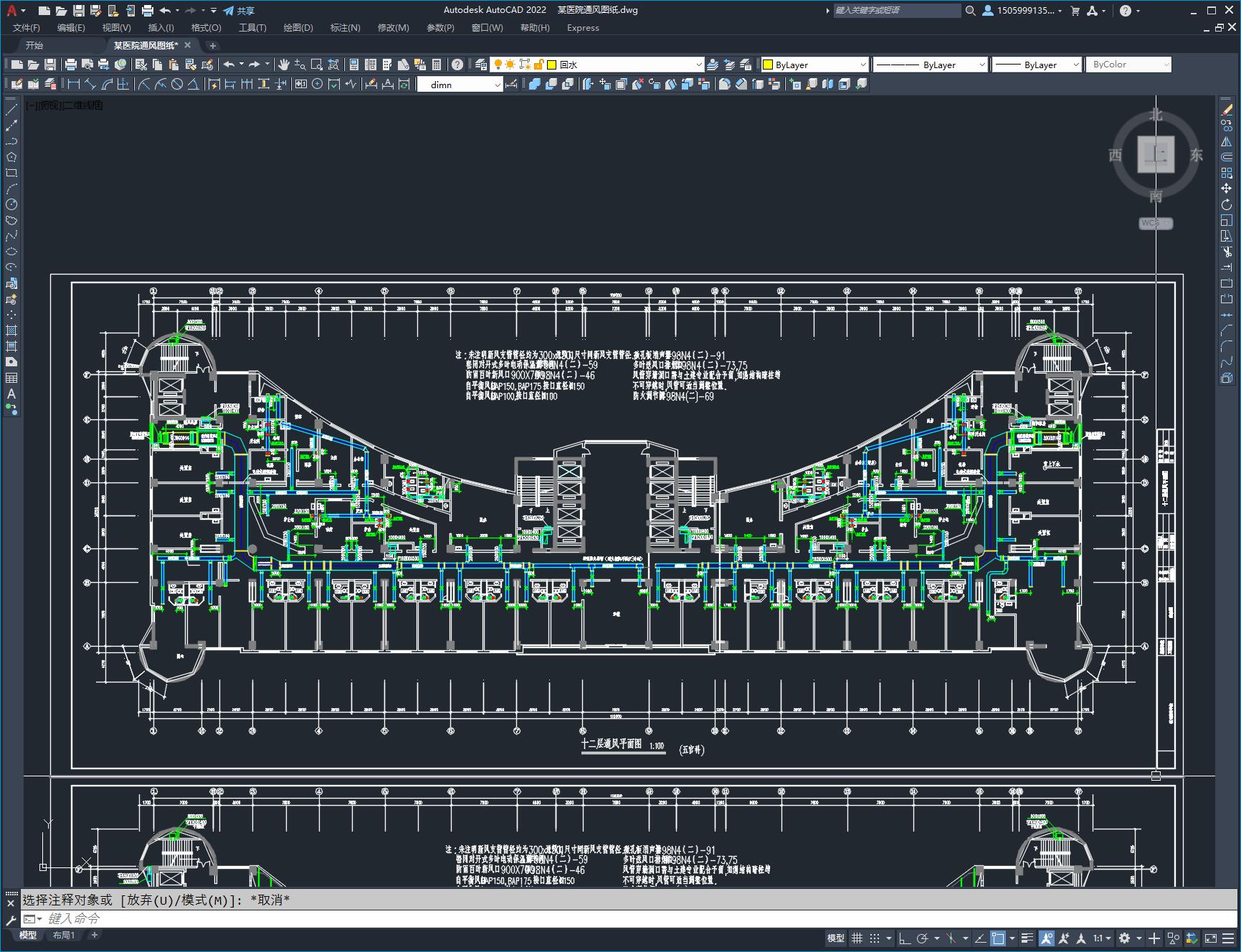Click yellow layer color swatch for 回水
Image resolution: width=1241 pixels, height=952 pixels.
552,65
